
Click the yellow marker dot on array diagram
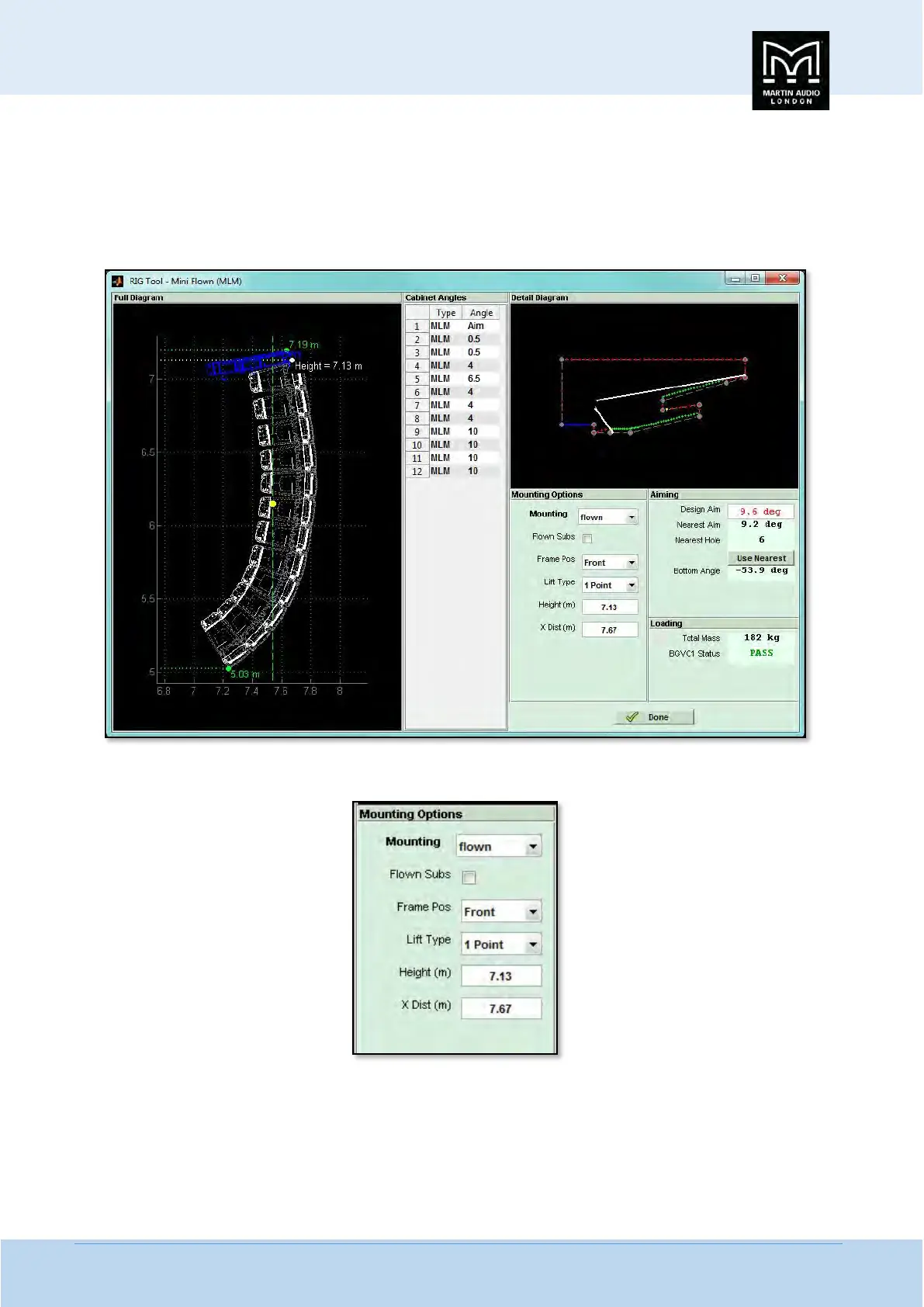point(273,504)
